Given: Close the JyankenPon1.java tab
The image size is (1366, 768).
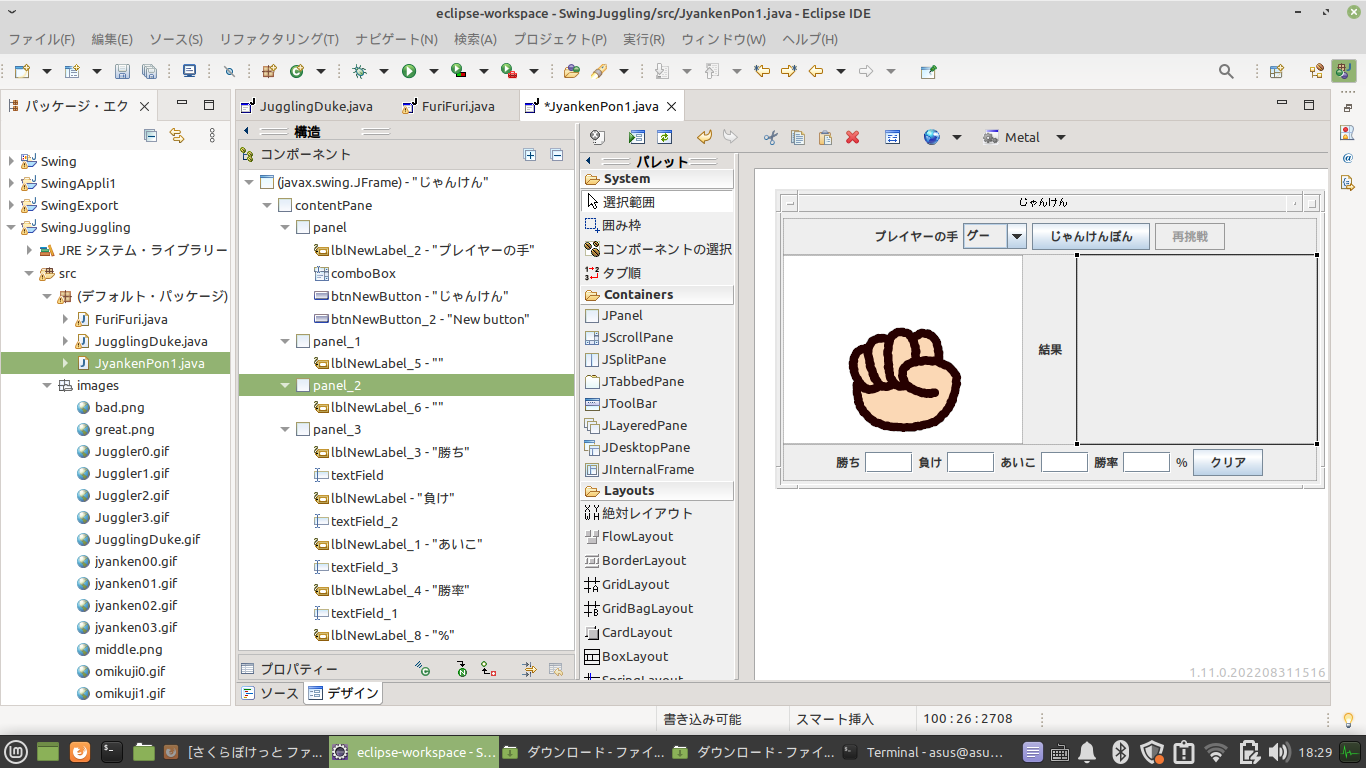Looking at the screenshot, I should click(x=671, y=106).
